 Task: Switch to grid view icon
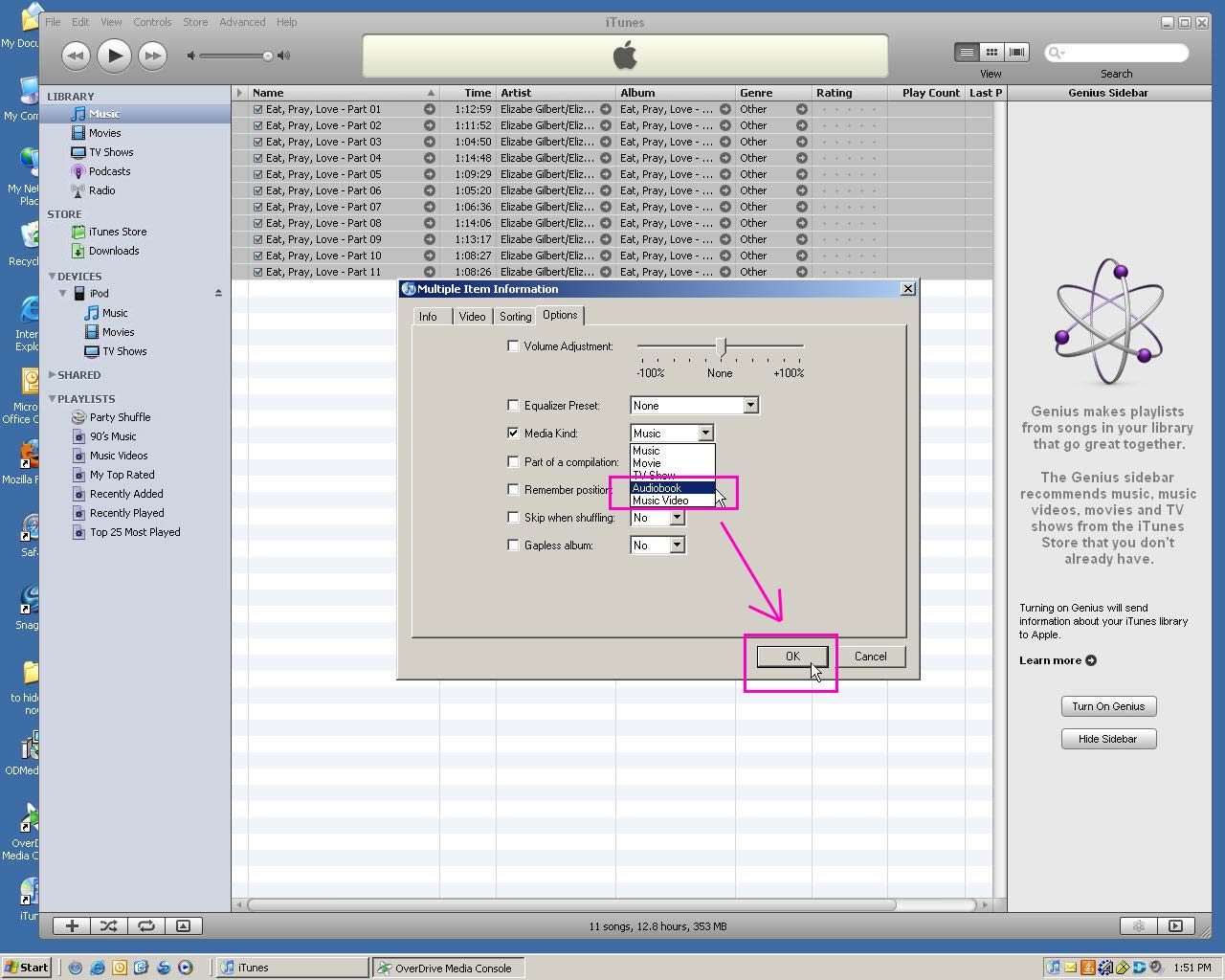[x=991, y=53]
